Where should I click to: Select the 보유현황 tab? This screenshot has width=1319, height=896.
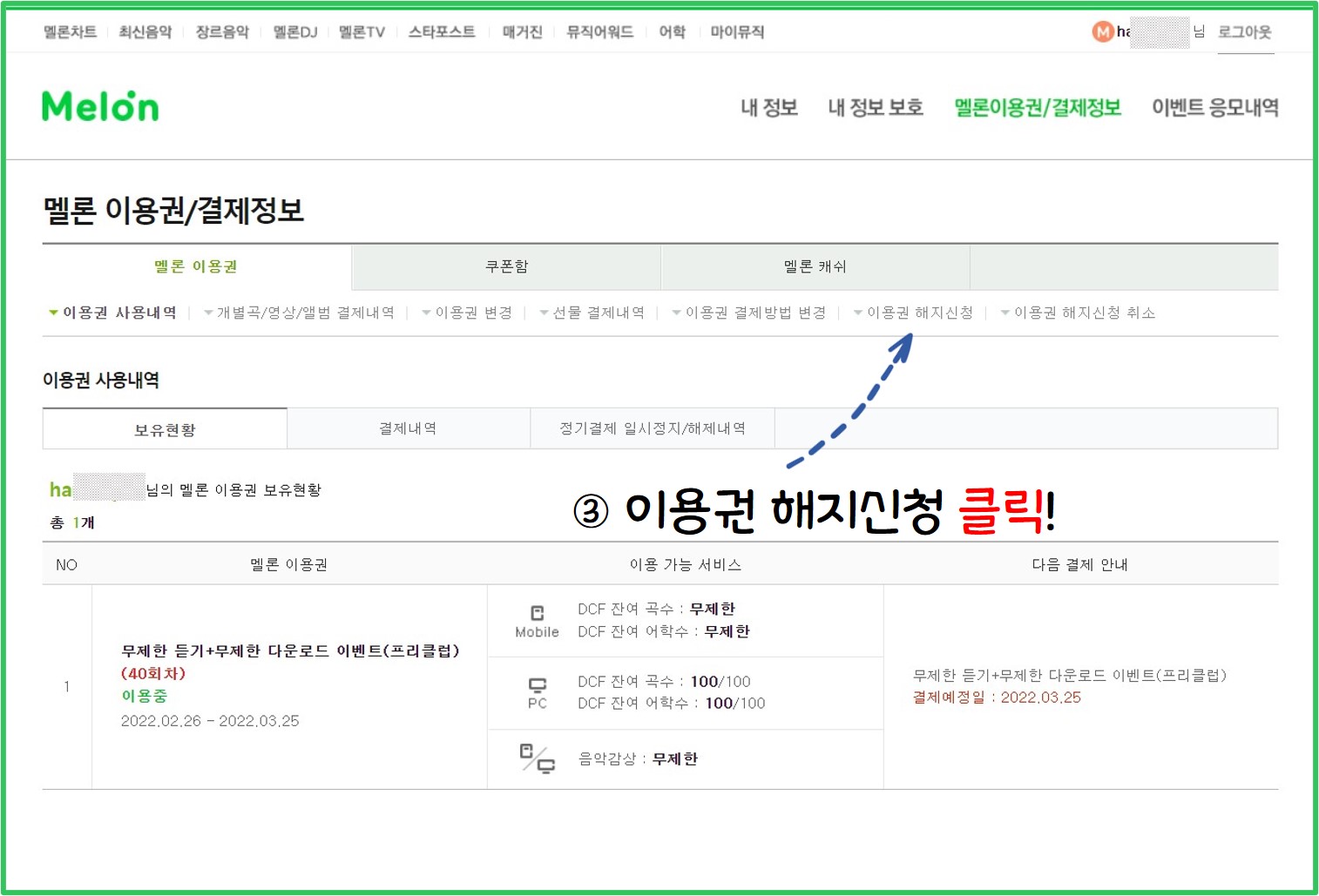(x=166, y=429)
